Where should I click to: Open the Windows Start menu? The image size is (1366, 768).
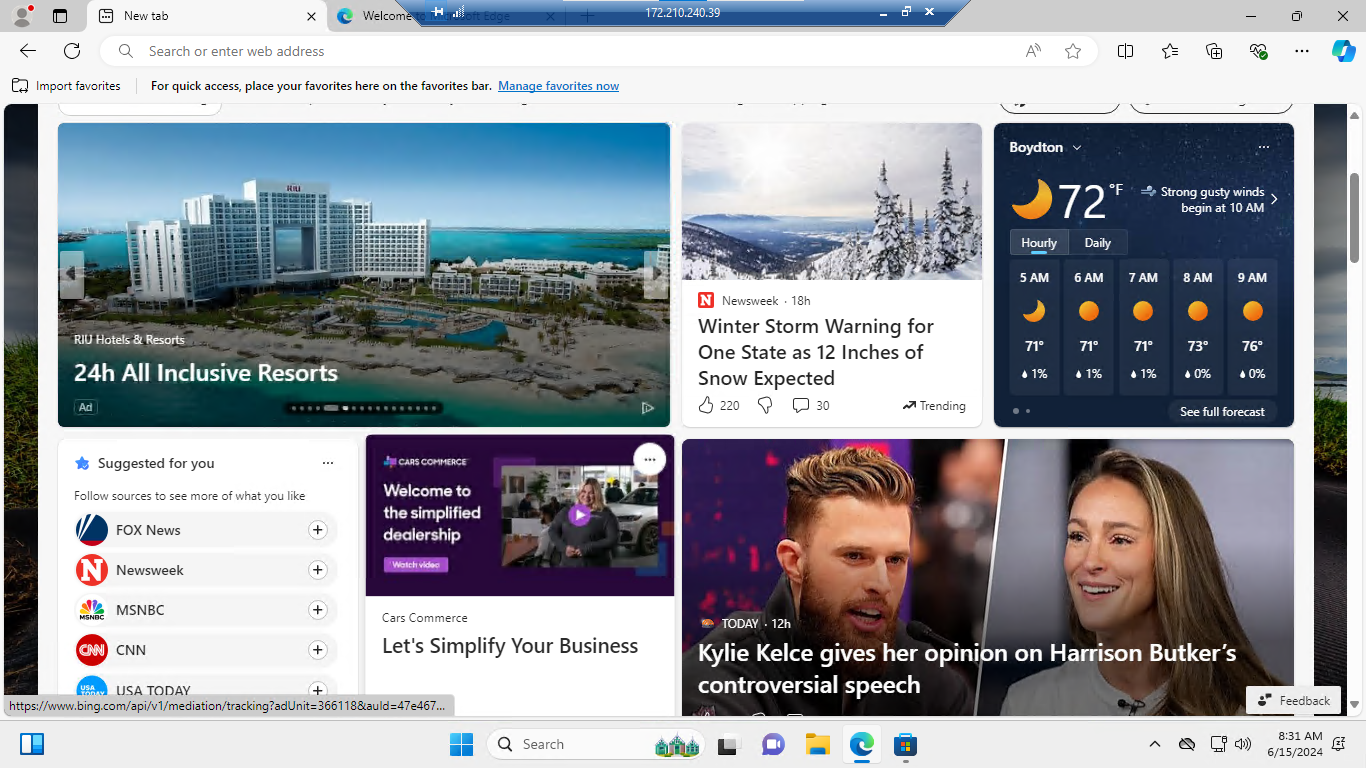461,744
